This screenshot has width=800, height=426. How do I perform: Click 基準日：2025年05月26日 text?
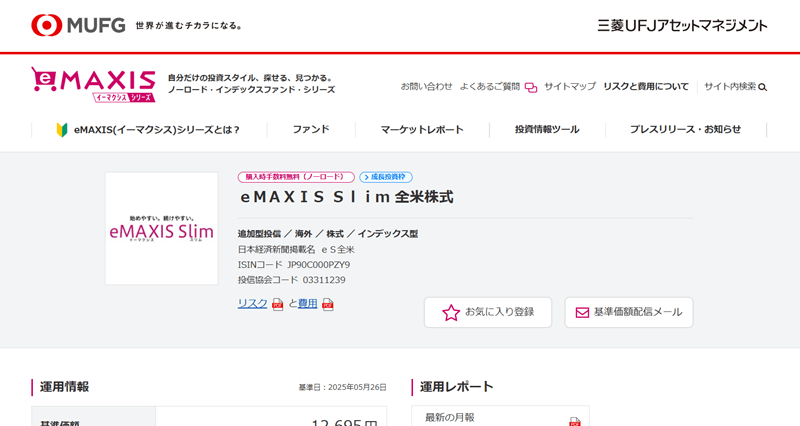point(342,388)
